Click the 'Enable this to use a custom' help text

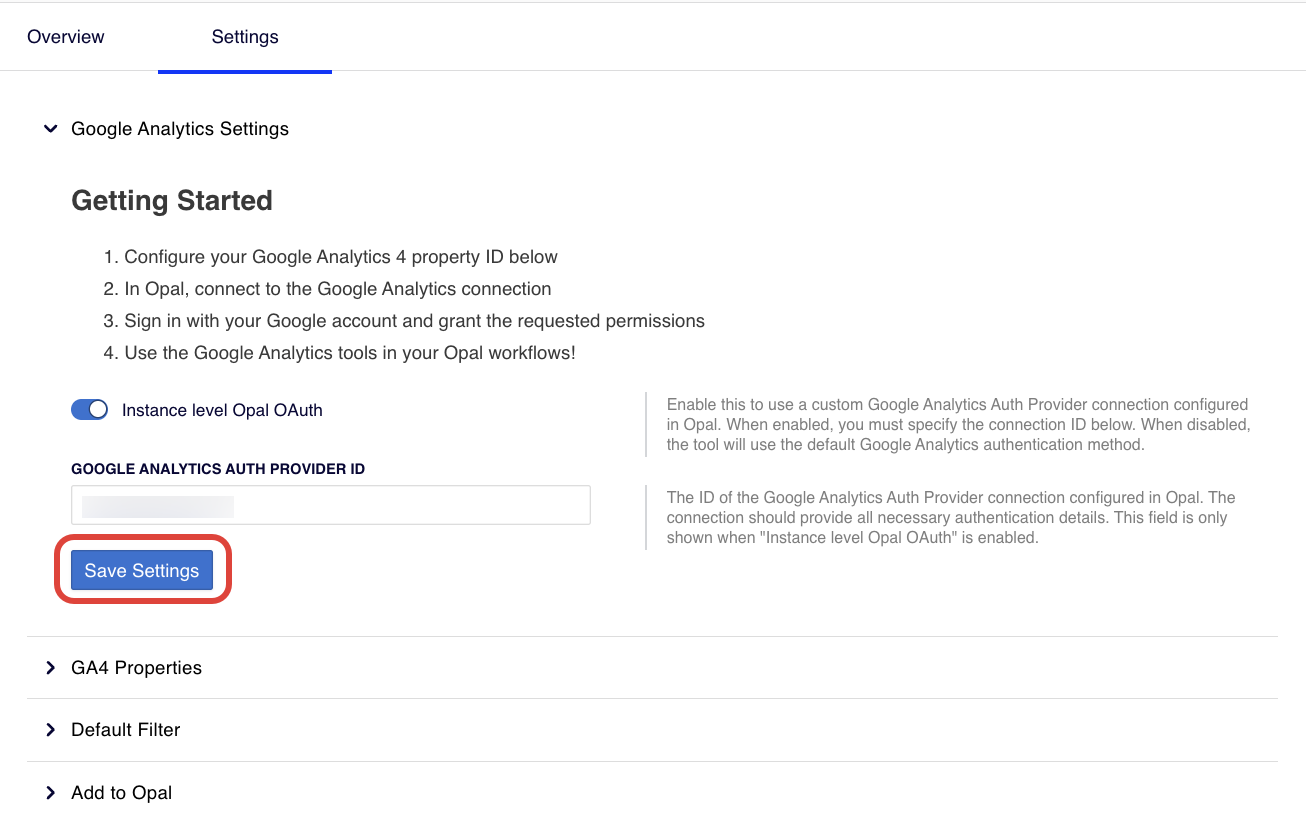(958, 425)
